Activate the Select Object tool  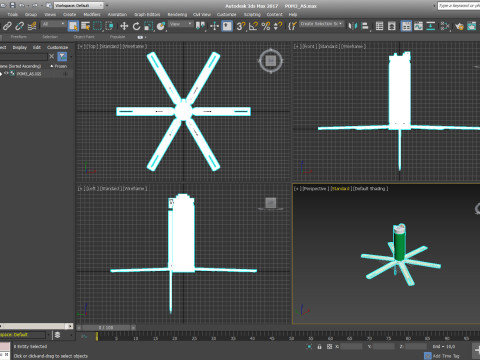[73, 26]
